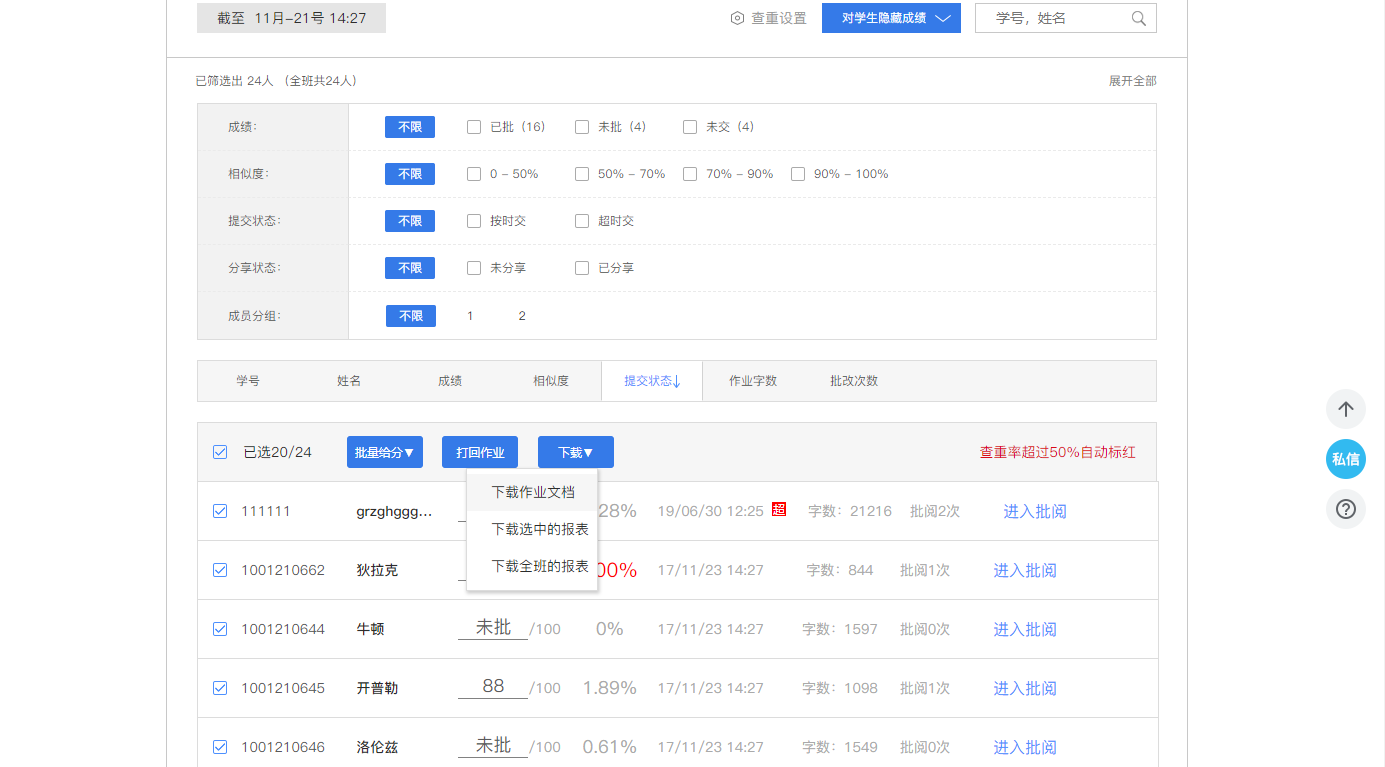Click the 截至 11月-21号 14:27 deadline label
Image resolution: width=1385 pixels, height=767 pixels.
(291, 18)
